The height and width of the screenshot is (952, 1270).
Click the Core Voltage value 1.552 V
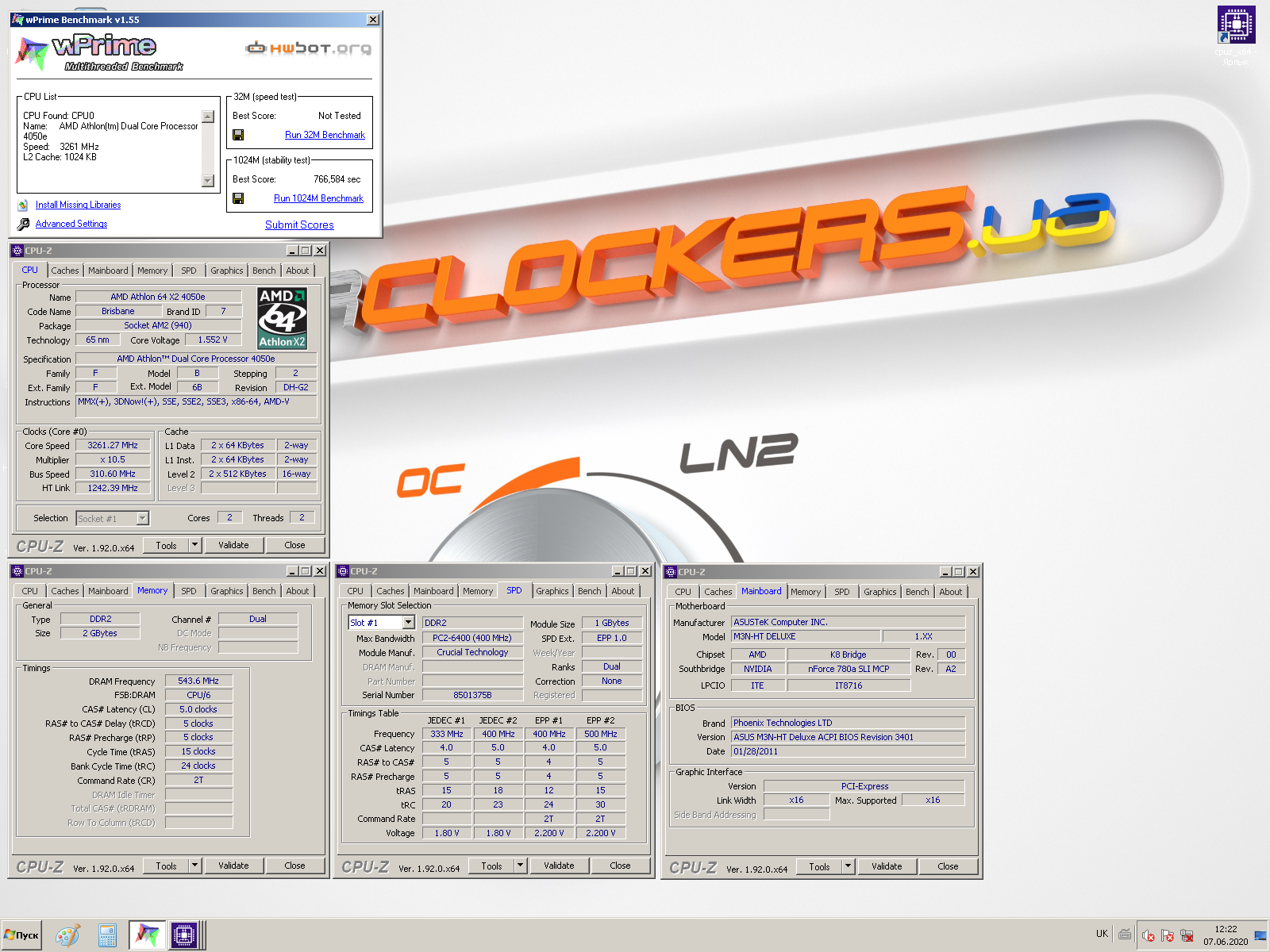(x=213, y=340)
